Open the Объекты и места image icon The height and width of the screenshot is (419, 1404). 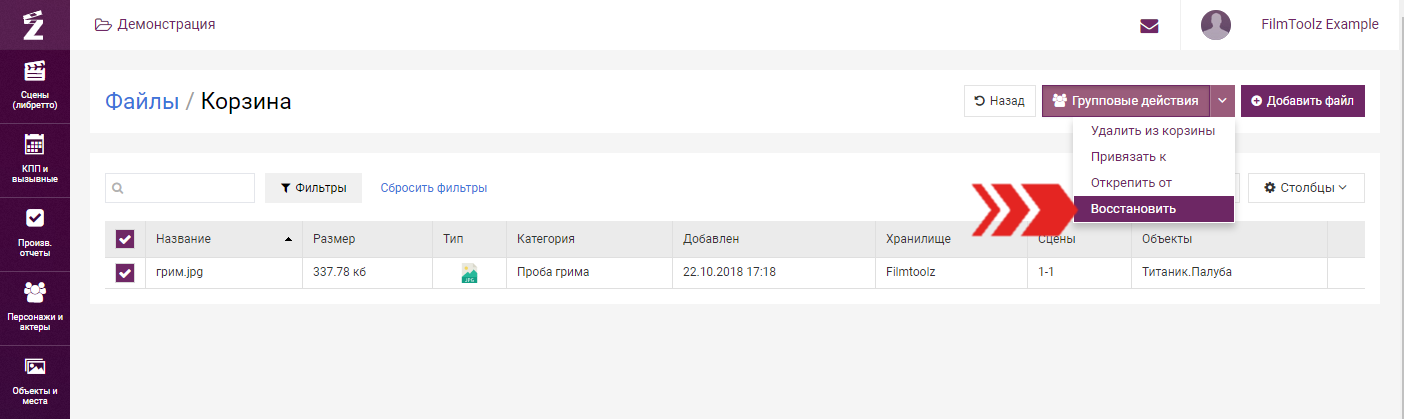[x=35, y=367]
